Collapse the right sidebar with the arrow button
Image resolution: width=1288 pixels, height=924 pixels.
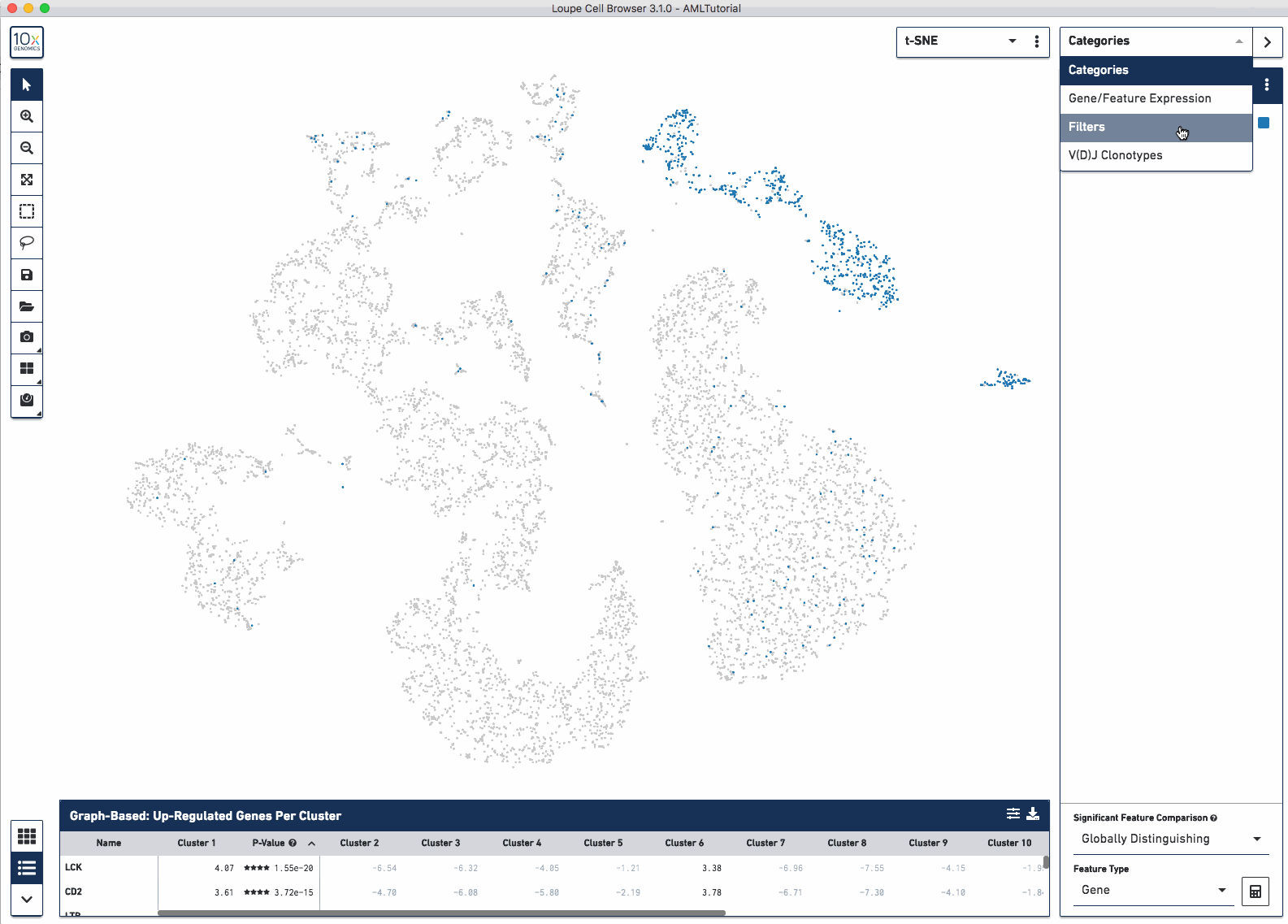click(1267, 42)
